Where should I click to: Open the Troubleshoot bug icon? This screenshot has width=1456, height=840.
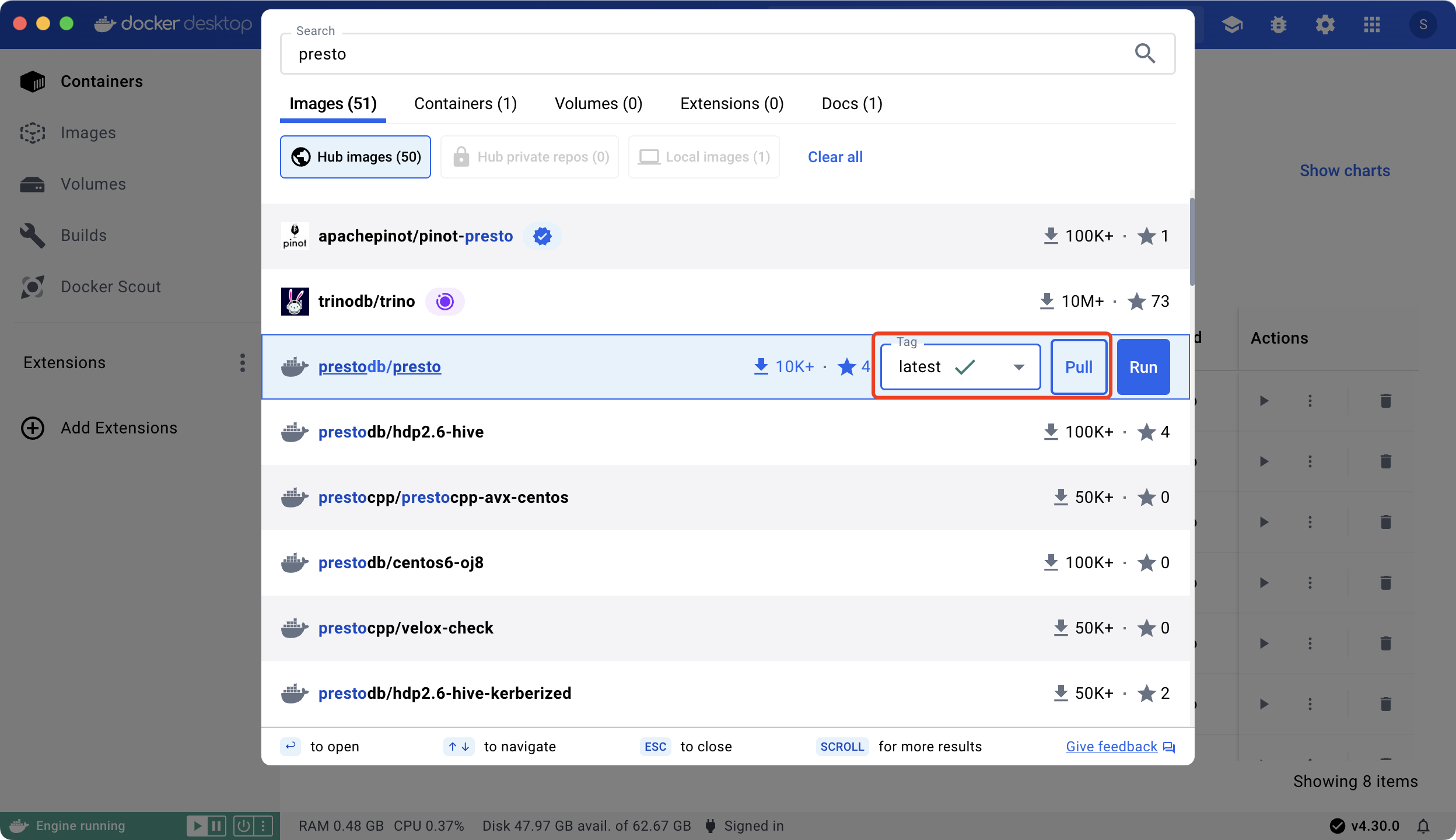coord(1278,24)
